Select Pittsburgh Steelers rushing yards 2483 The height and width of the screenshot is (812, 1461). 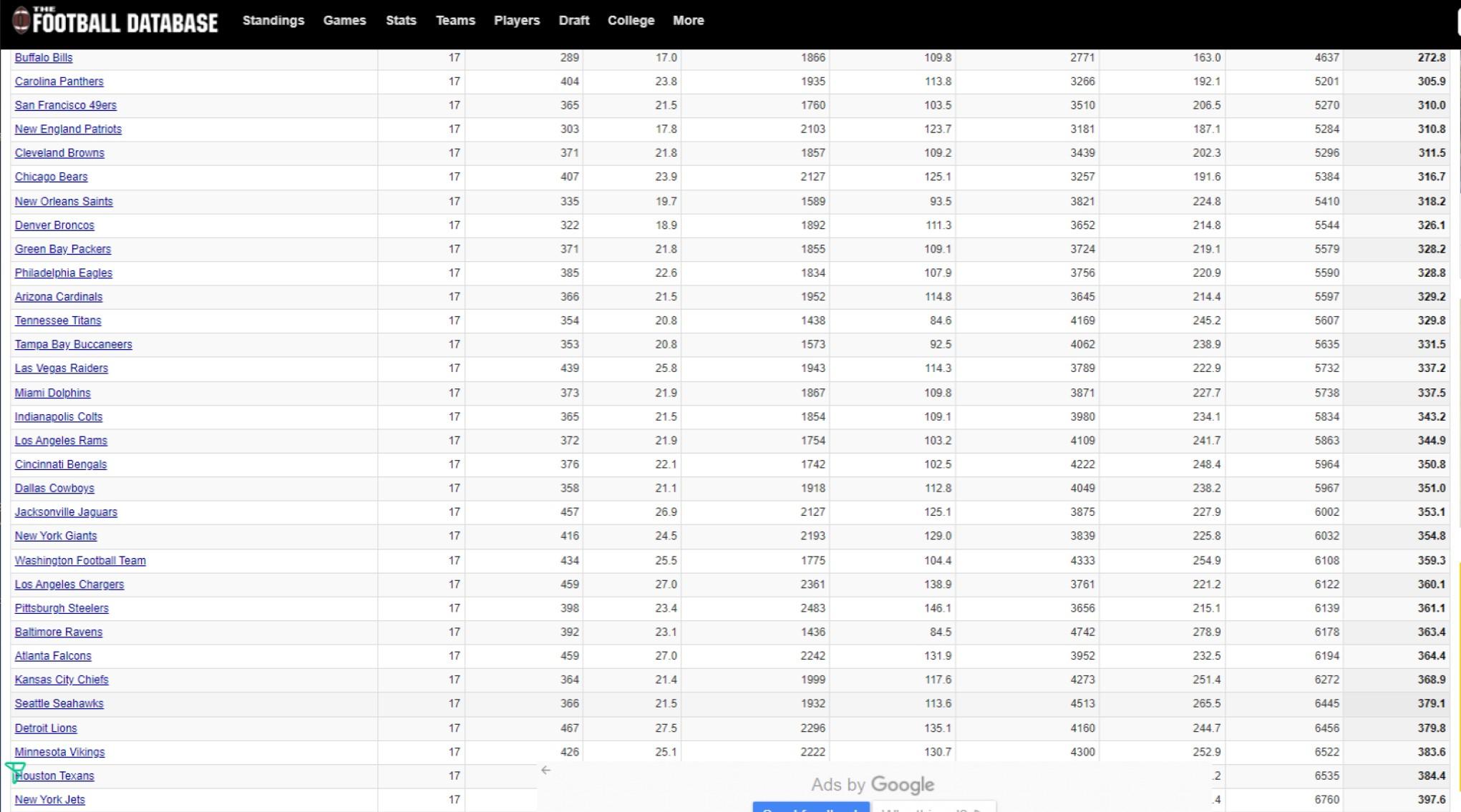[x=813, y=608]
